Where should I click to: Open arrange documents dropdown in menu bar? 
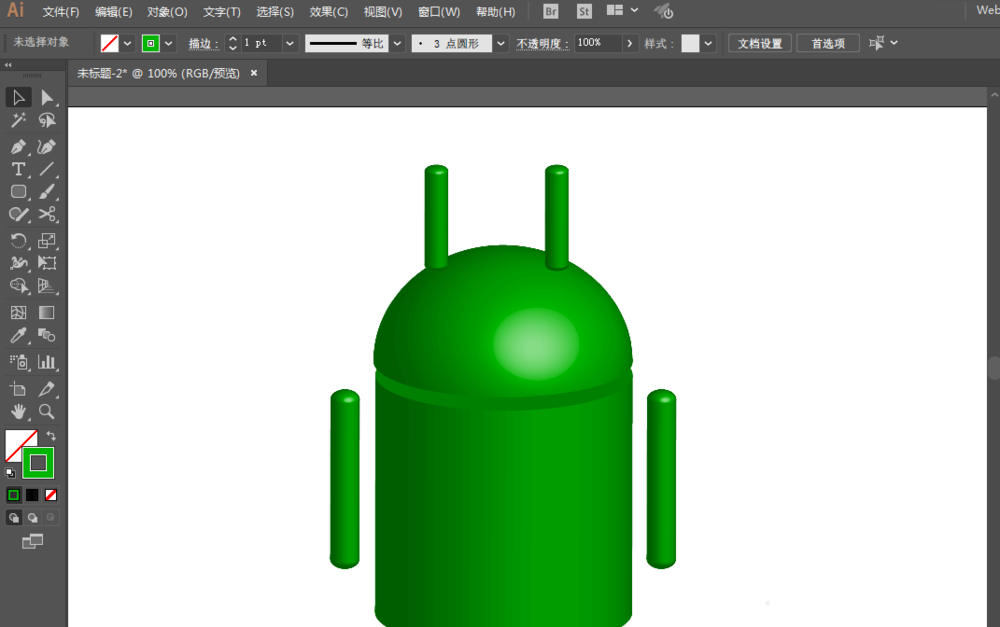pyautogui.click(x=634, y=10)
